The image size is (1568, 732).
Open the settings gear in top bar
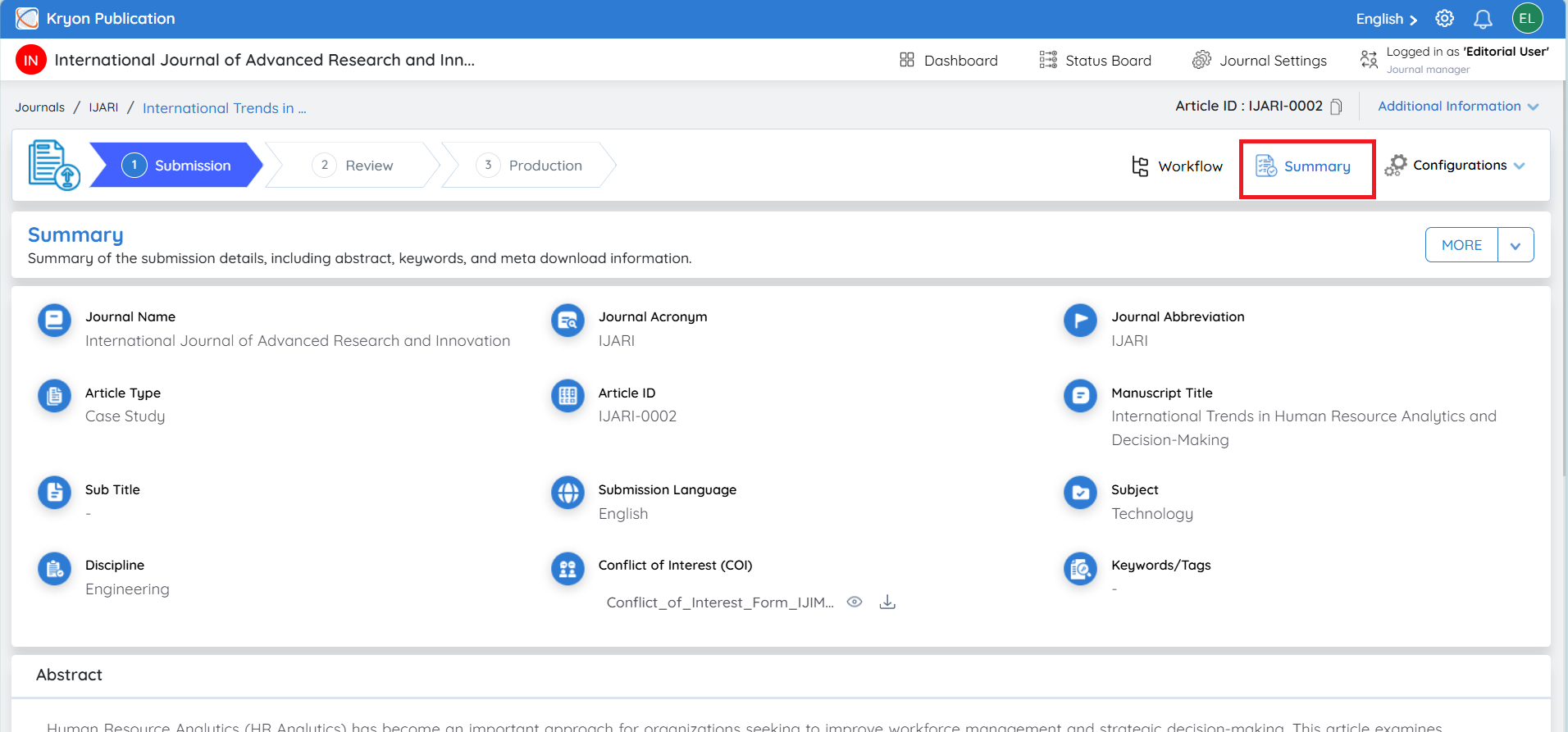pos(1444,18)
